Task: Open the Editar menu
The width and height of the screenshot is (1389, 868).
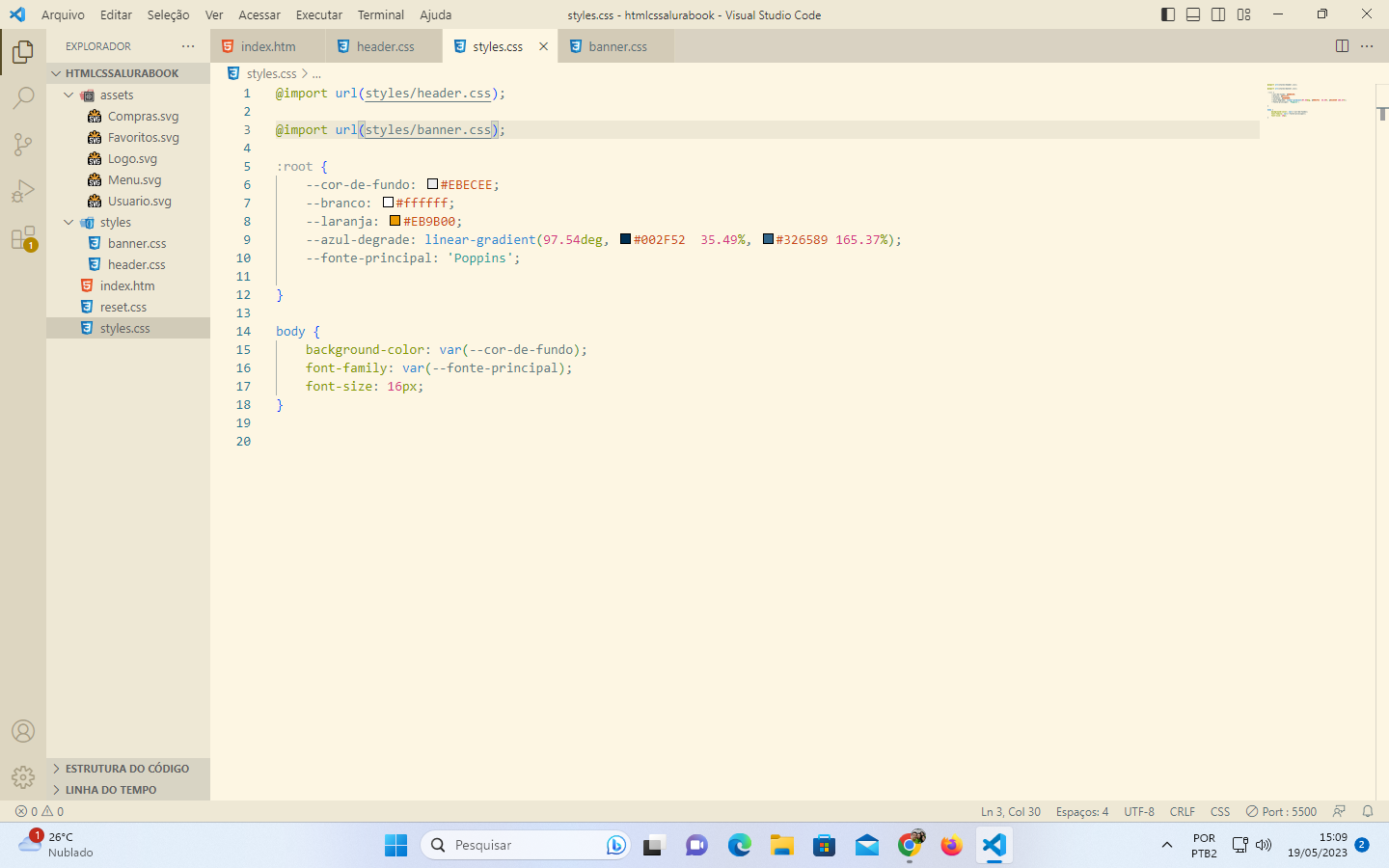Action: (116, 14)
